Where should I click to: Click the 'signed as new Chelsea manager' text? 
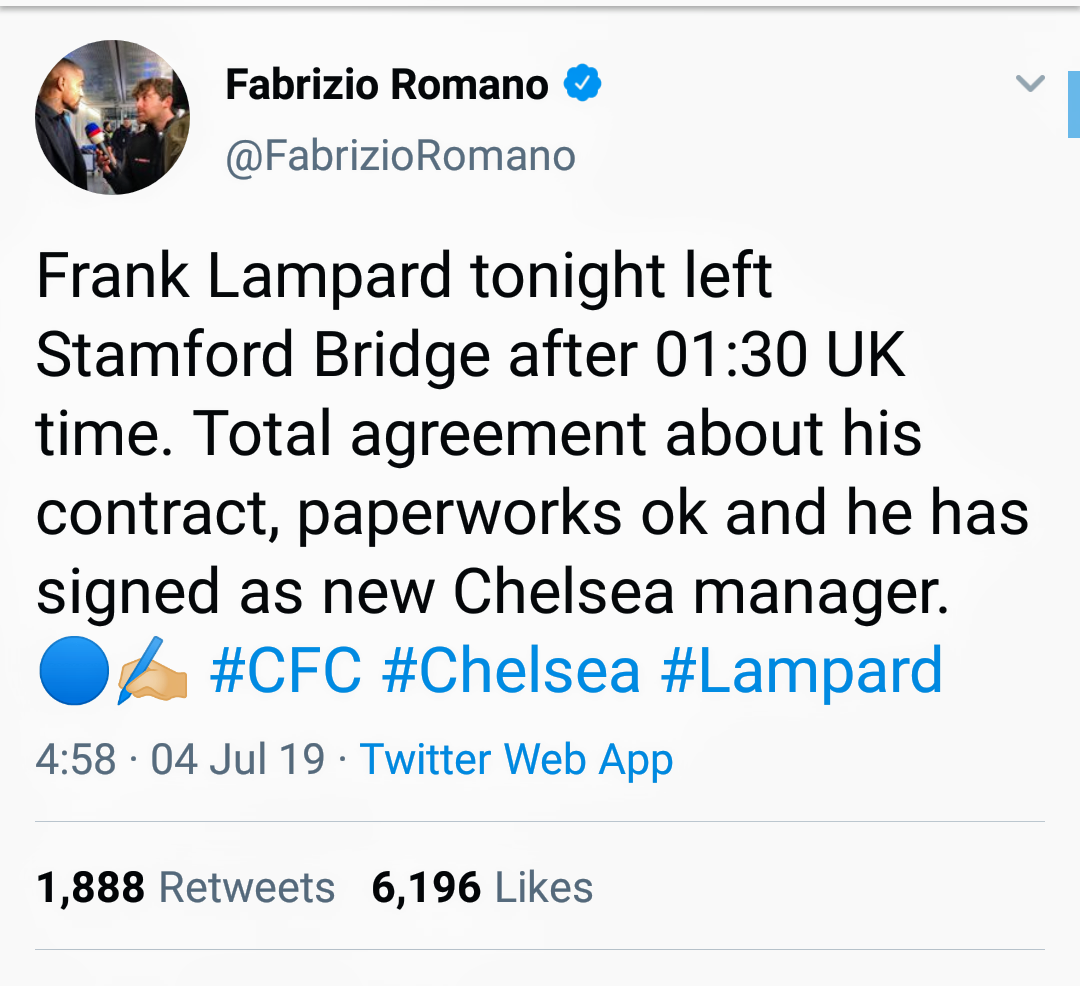pos(490,592)
